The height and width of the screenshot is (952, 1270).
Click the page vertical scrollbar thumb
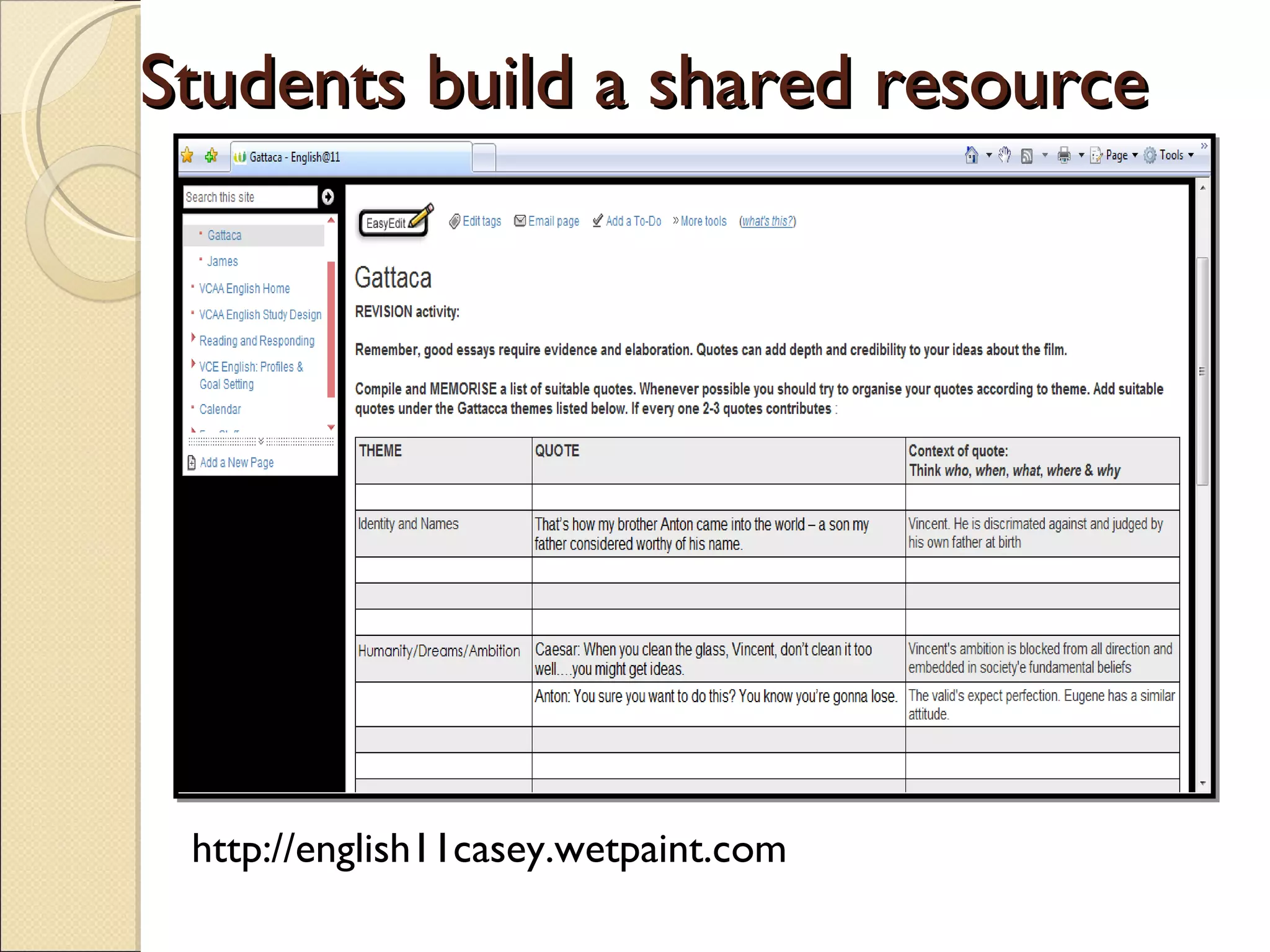tap(1202, 371)
